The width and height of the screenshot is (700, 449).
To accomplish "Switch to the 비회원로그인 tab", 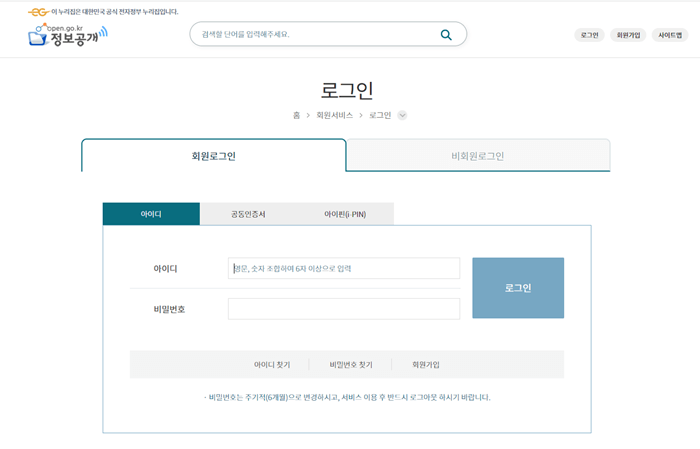I will 478,155.
